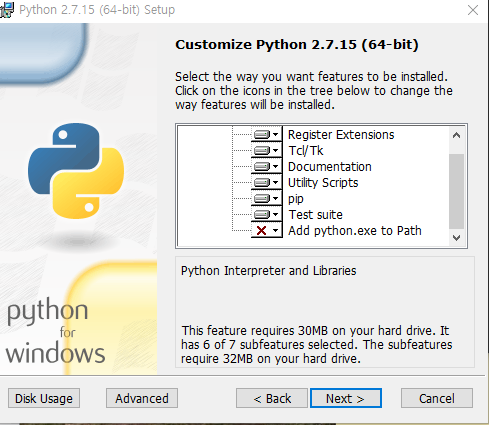Select Add python.exe to Path label
489x425 pixels.
click(x=355, y=231)
